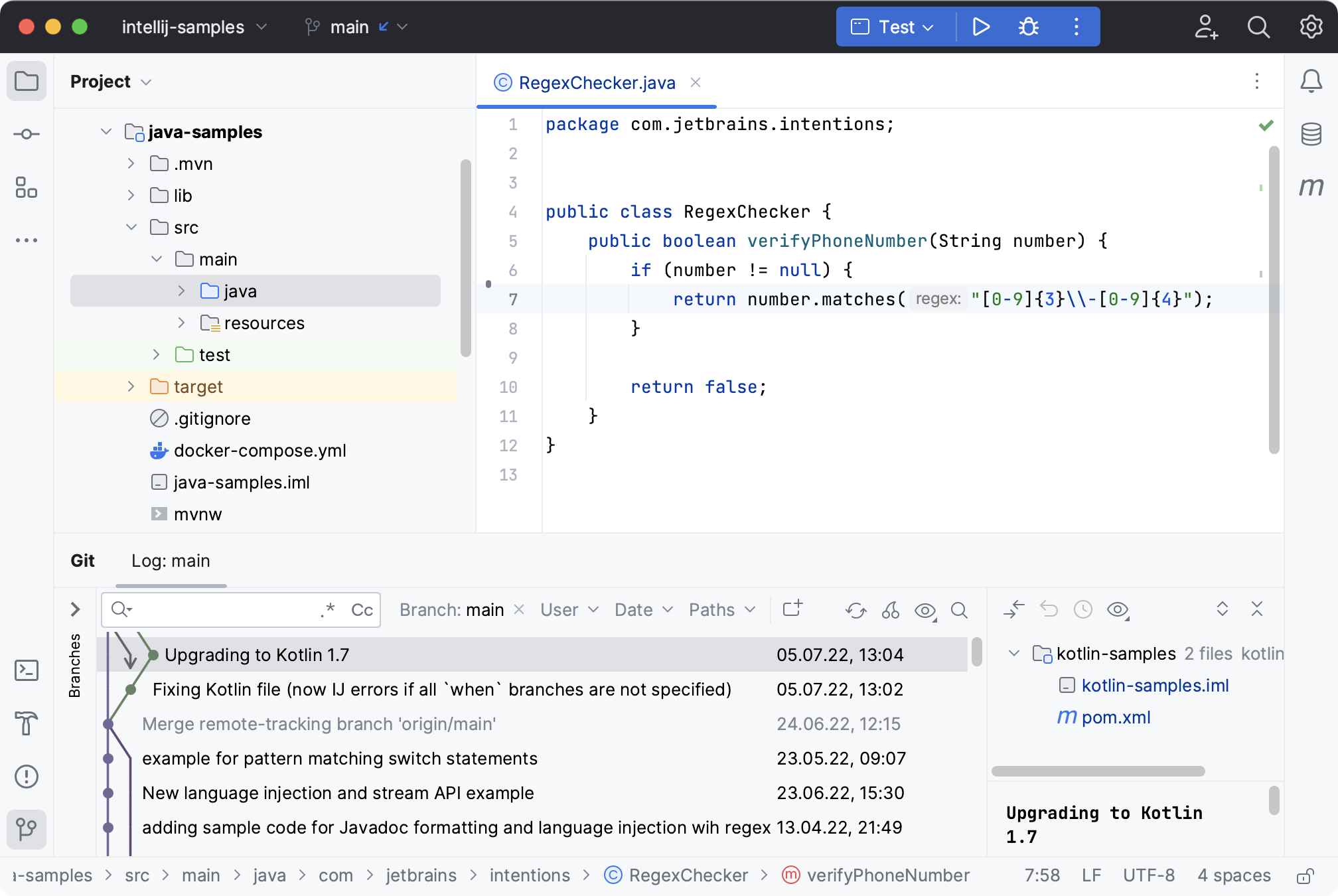Toggle read-only lock in status bar
This screenshot has width=1338, height=896.
click(x=1305, y=876)
